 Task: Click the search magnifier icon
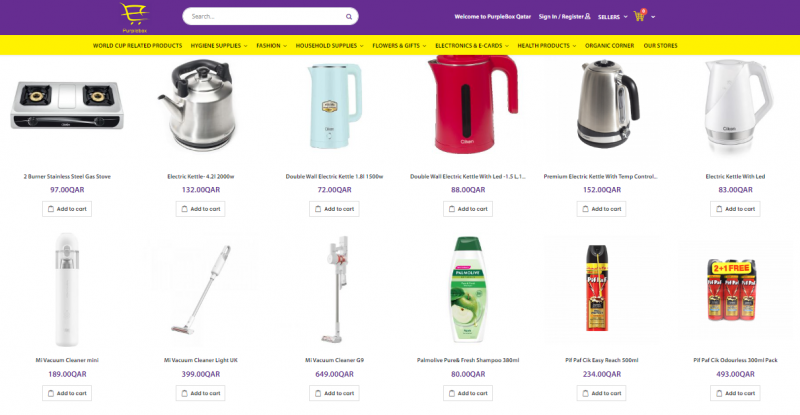[x=349, y=17]
